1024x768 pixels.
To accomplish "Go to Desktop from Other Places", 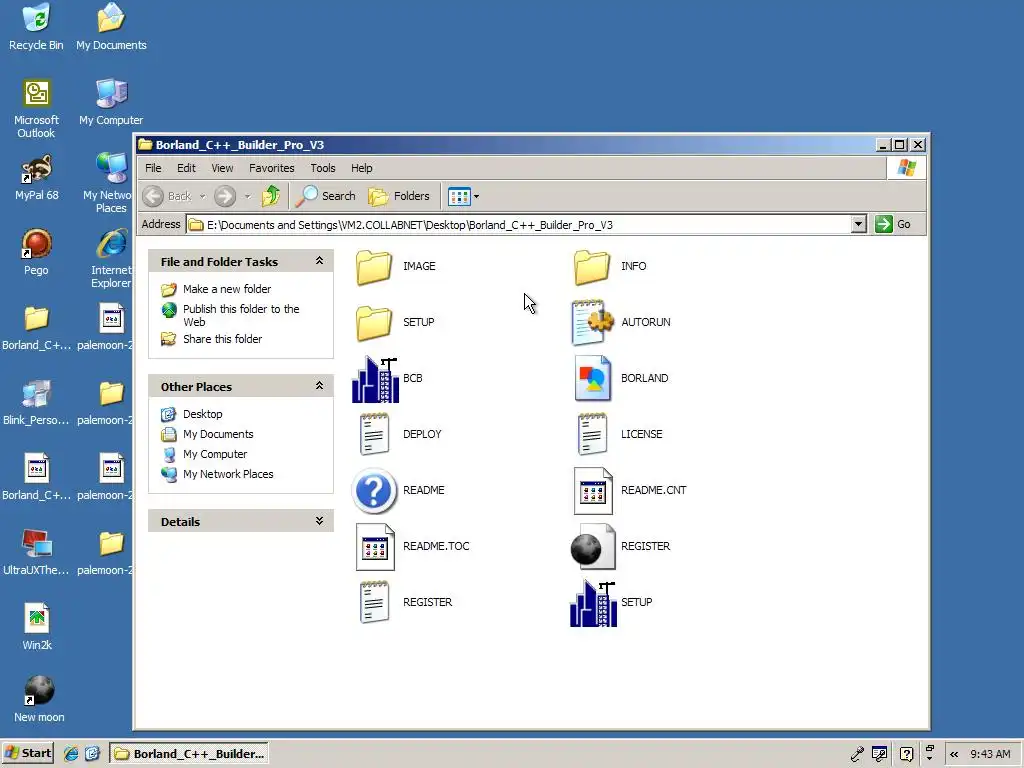I will pos(202,414).
